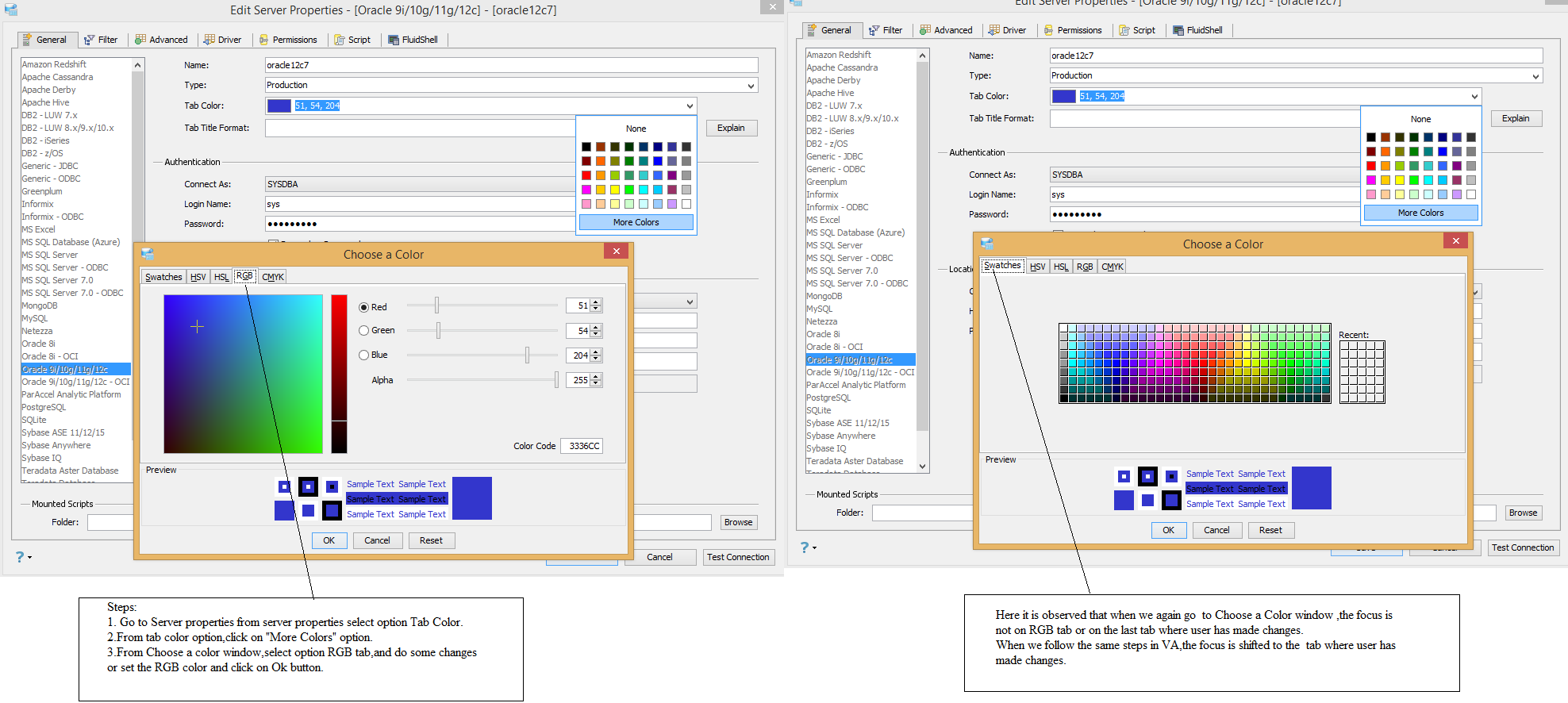Click the Color Code field showing 3336CC
This screenshot has height=703, width=1568.
[x=582, y=446]
